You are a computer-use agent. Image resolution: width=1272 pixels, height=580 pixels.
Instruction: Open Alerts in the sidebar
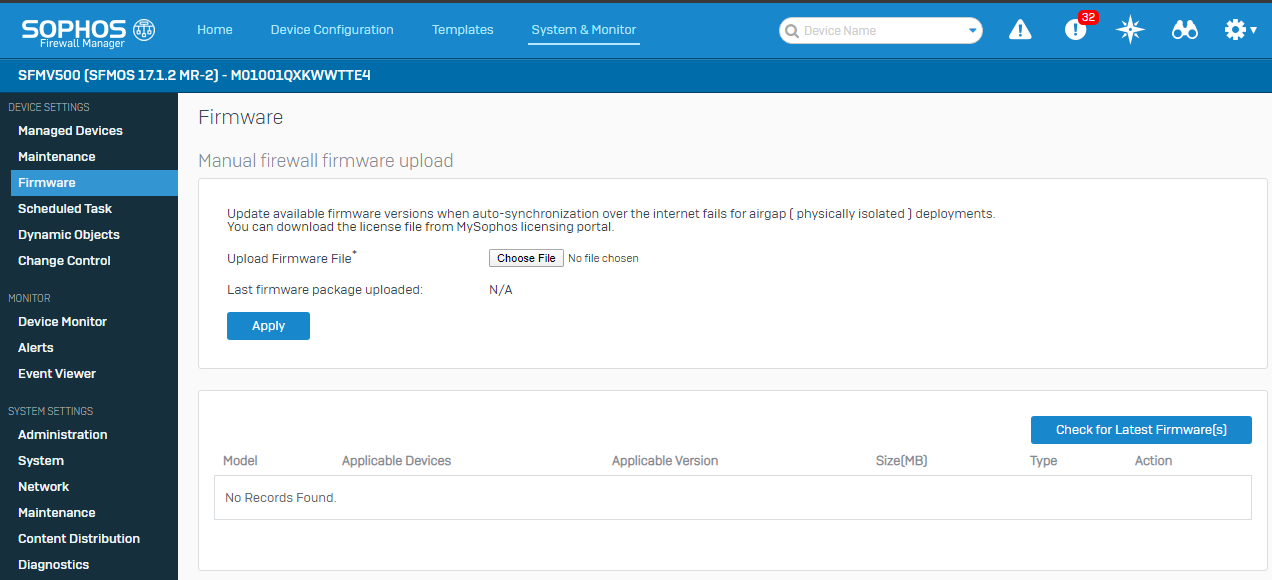pyautogui.click(x=36, y=348)
